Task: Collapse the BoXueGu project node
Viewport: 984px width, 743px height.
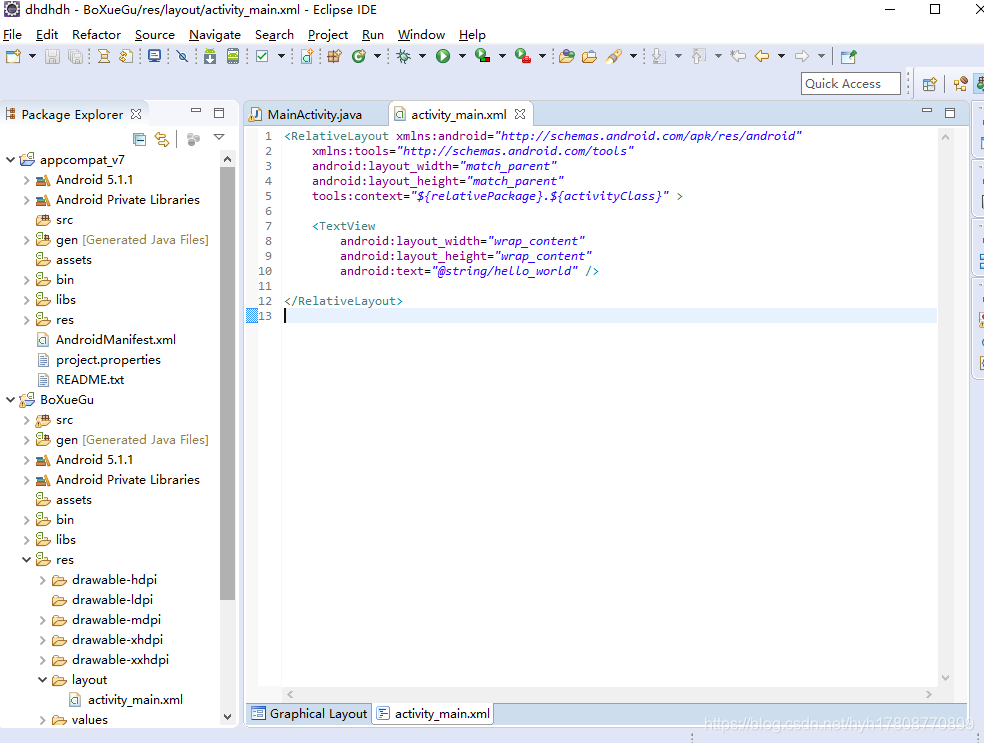Action: click(11, 400)
